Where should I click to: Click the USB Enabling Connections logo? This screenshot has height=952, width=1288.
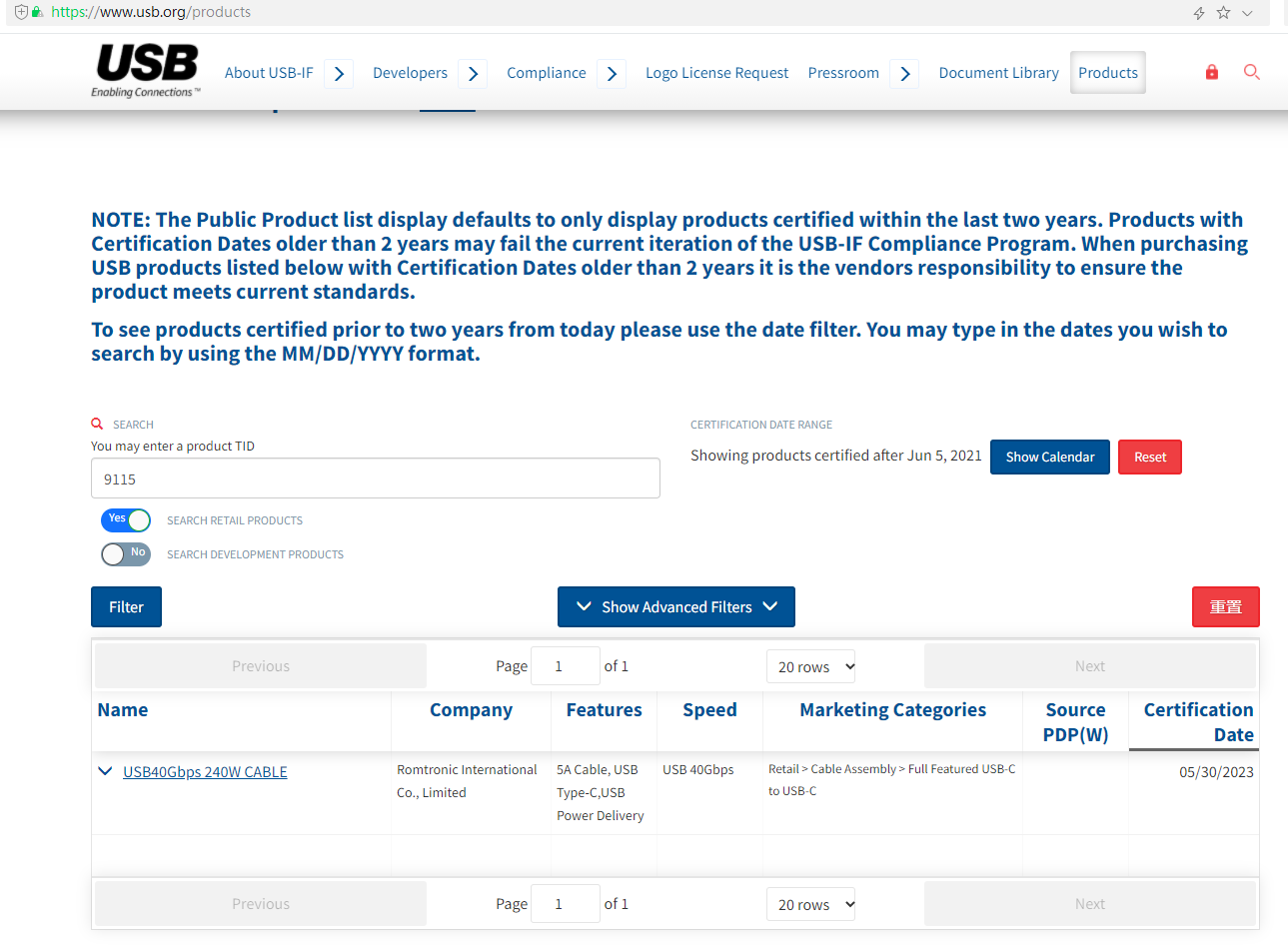pos(146,71)
